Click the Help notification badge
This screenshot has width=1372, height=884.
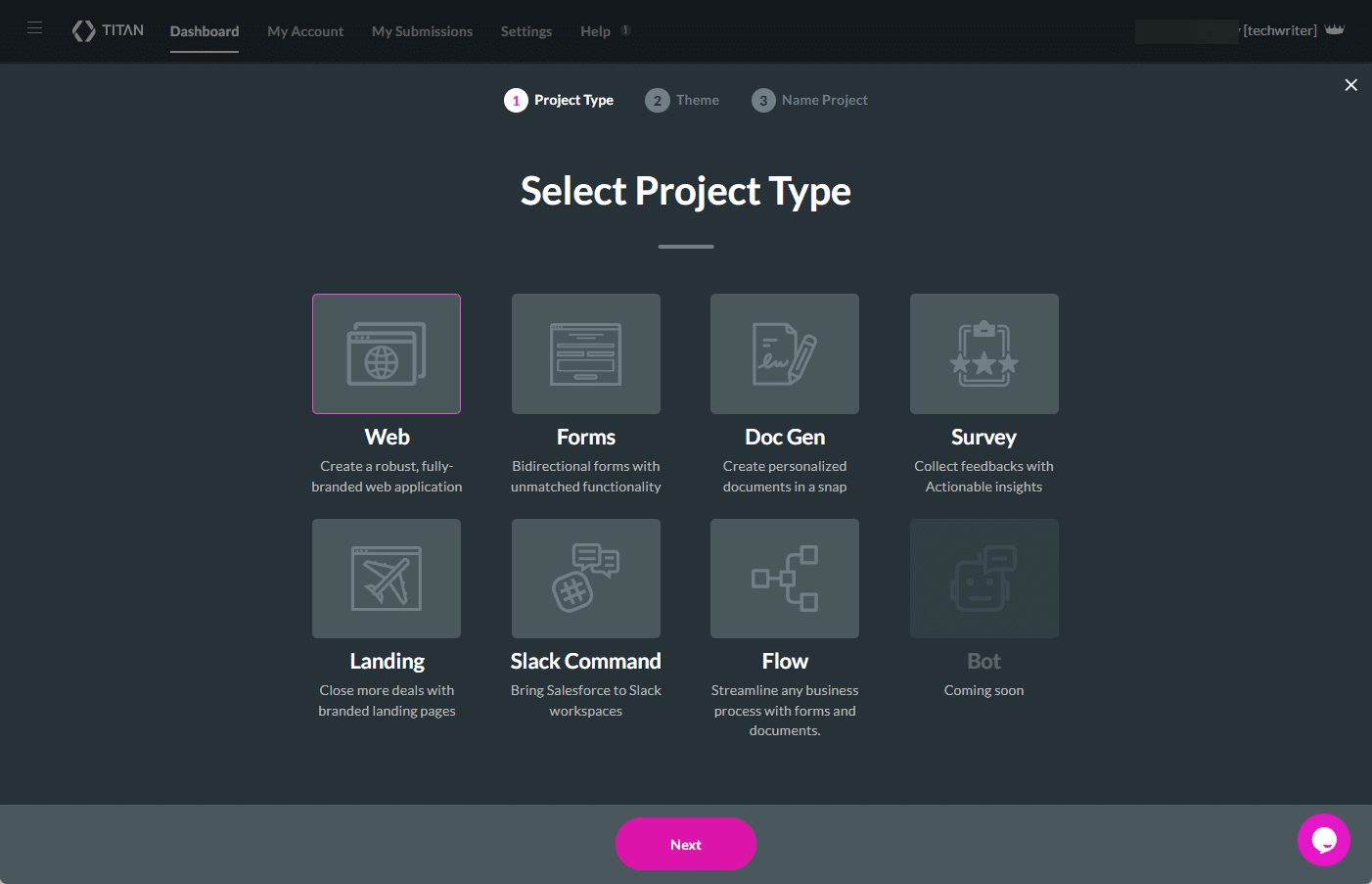click(626, 29)
